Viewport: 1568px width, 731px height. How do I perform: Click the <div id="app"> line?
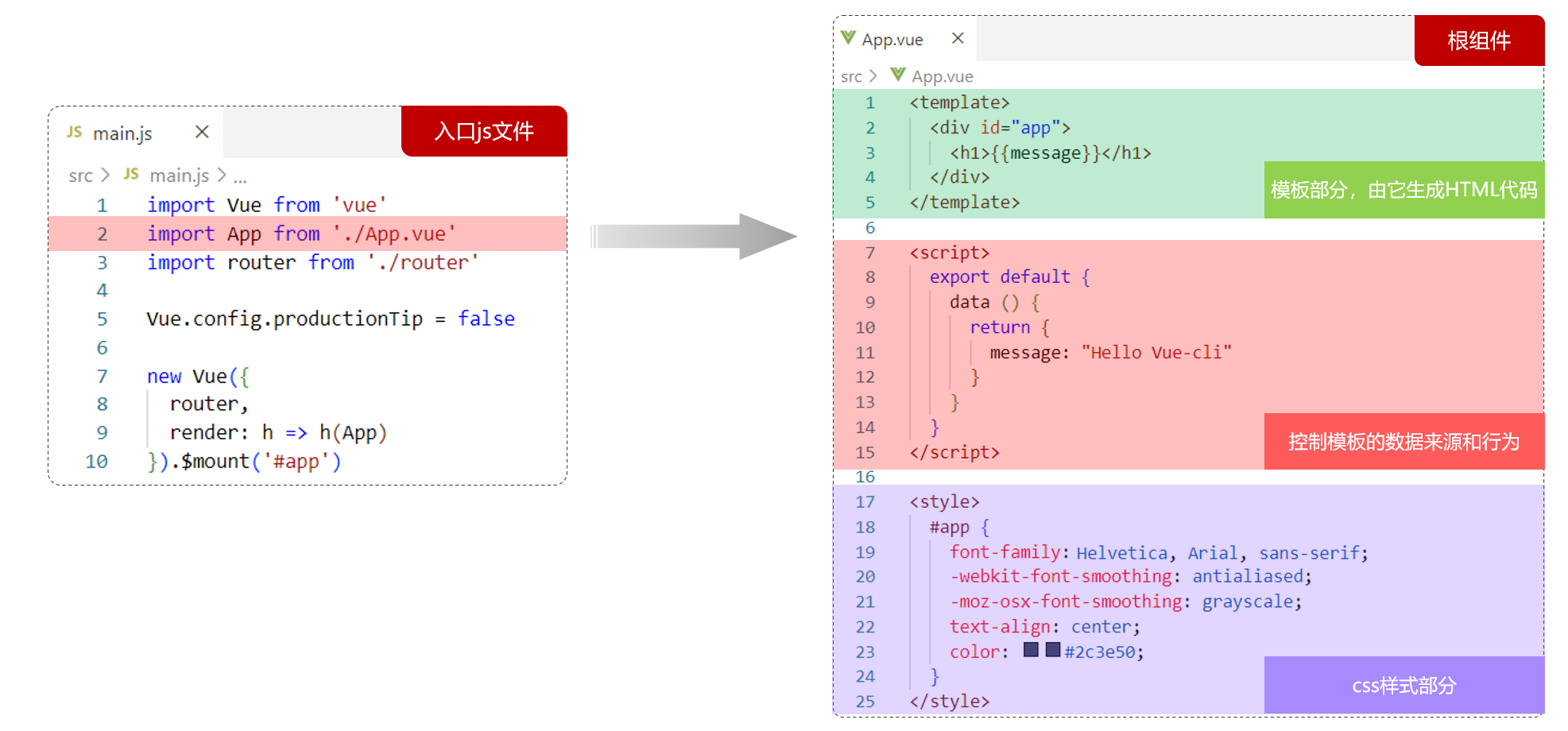(1000, 127)
